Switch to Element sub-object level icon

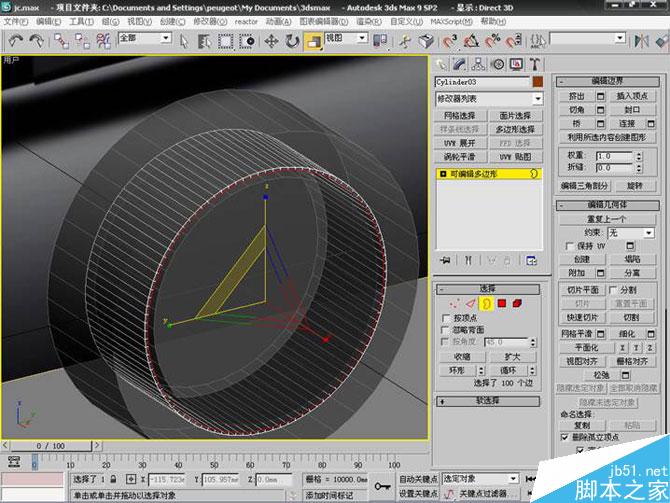[517, 303]
